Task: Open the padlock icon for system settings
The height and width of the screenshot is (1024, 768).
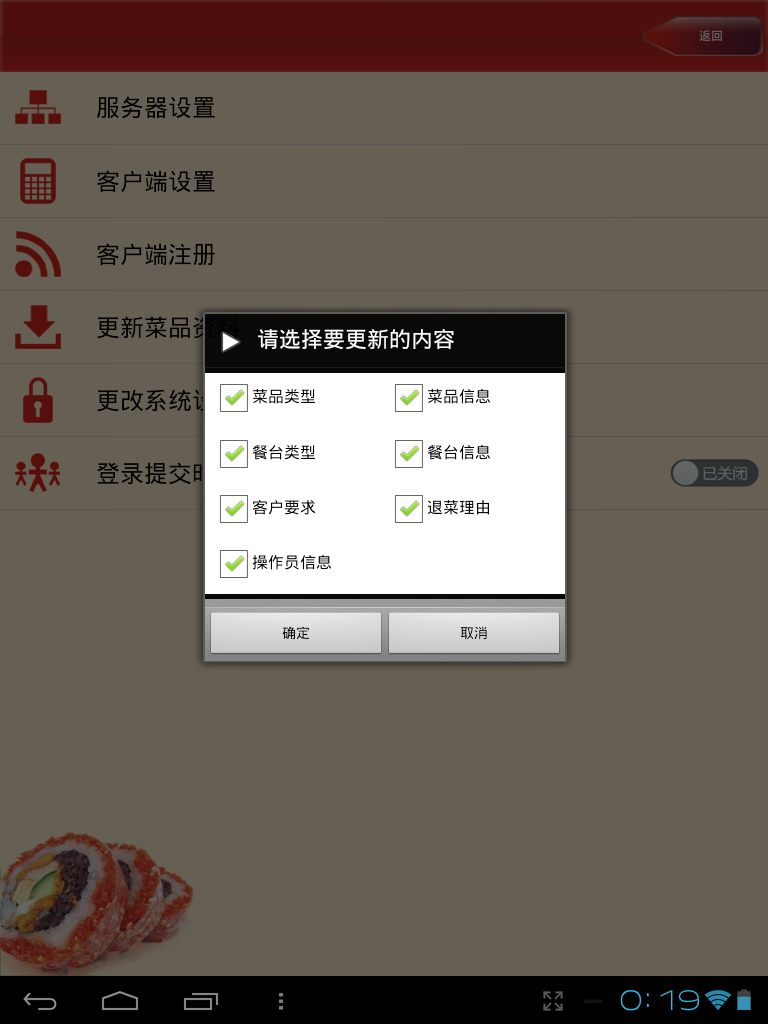Action: 38,400
